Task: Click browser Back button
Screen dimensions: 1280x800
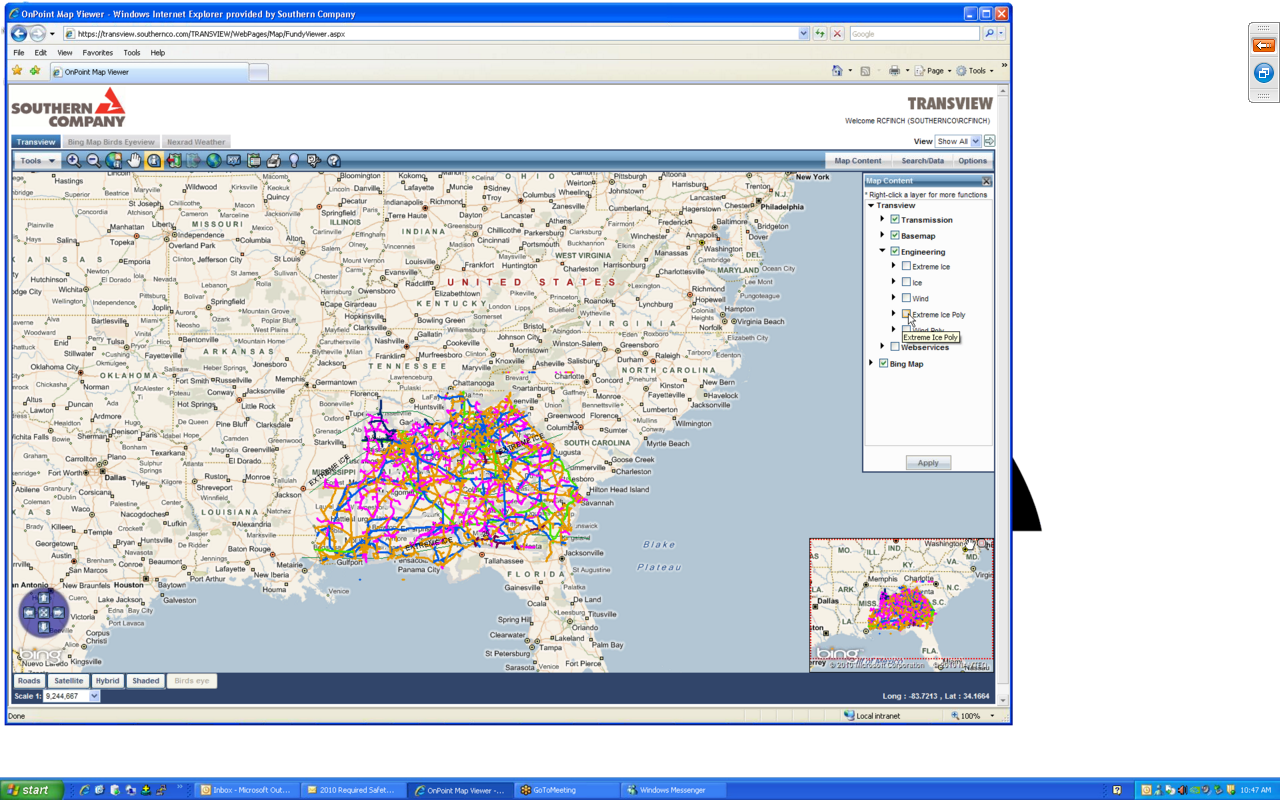Action: point(19,34)
